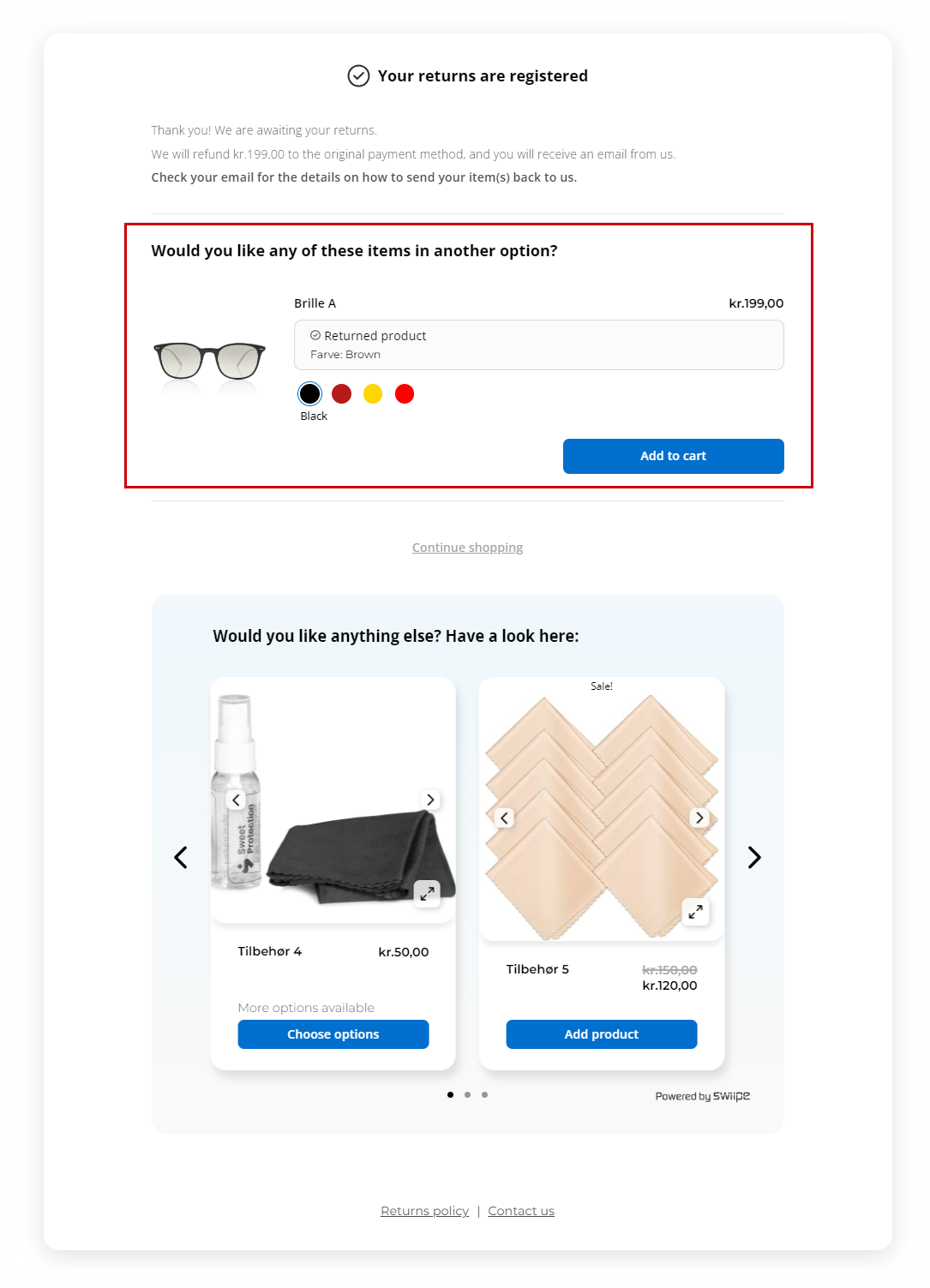Screen dimensions: 930x1288
Task: Jump to second carousel page dot
Action: [467, 1094]
